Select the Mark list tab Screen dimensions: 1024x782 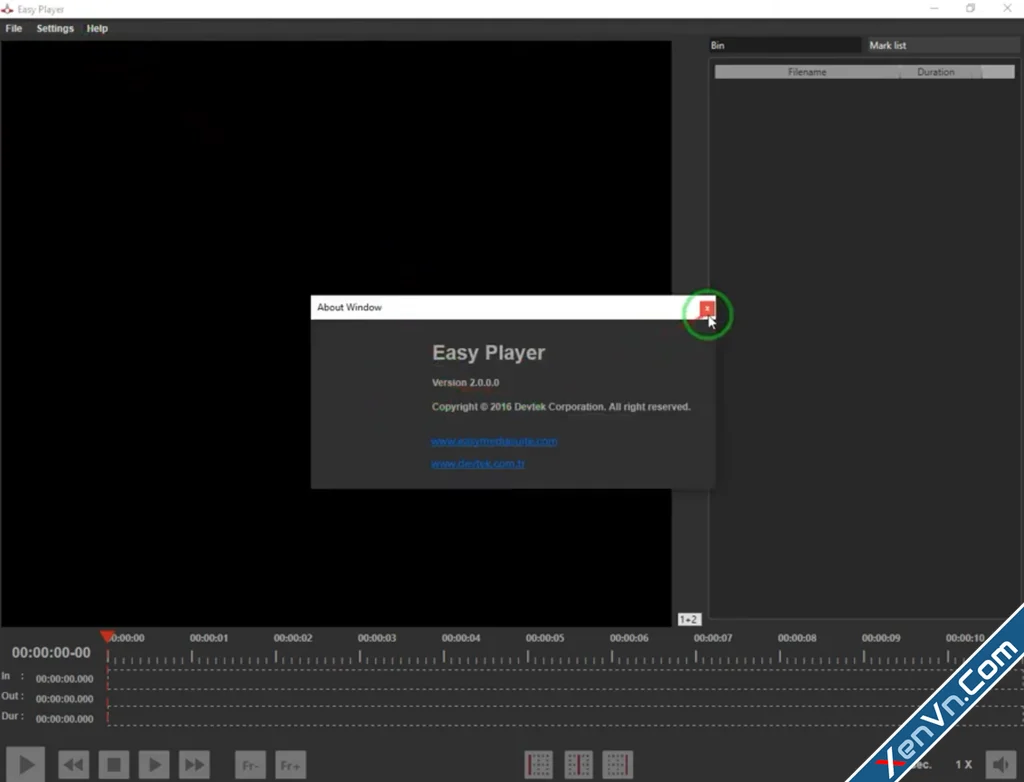click(x=944, y=45)
